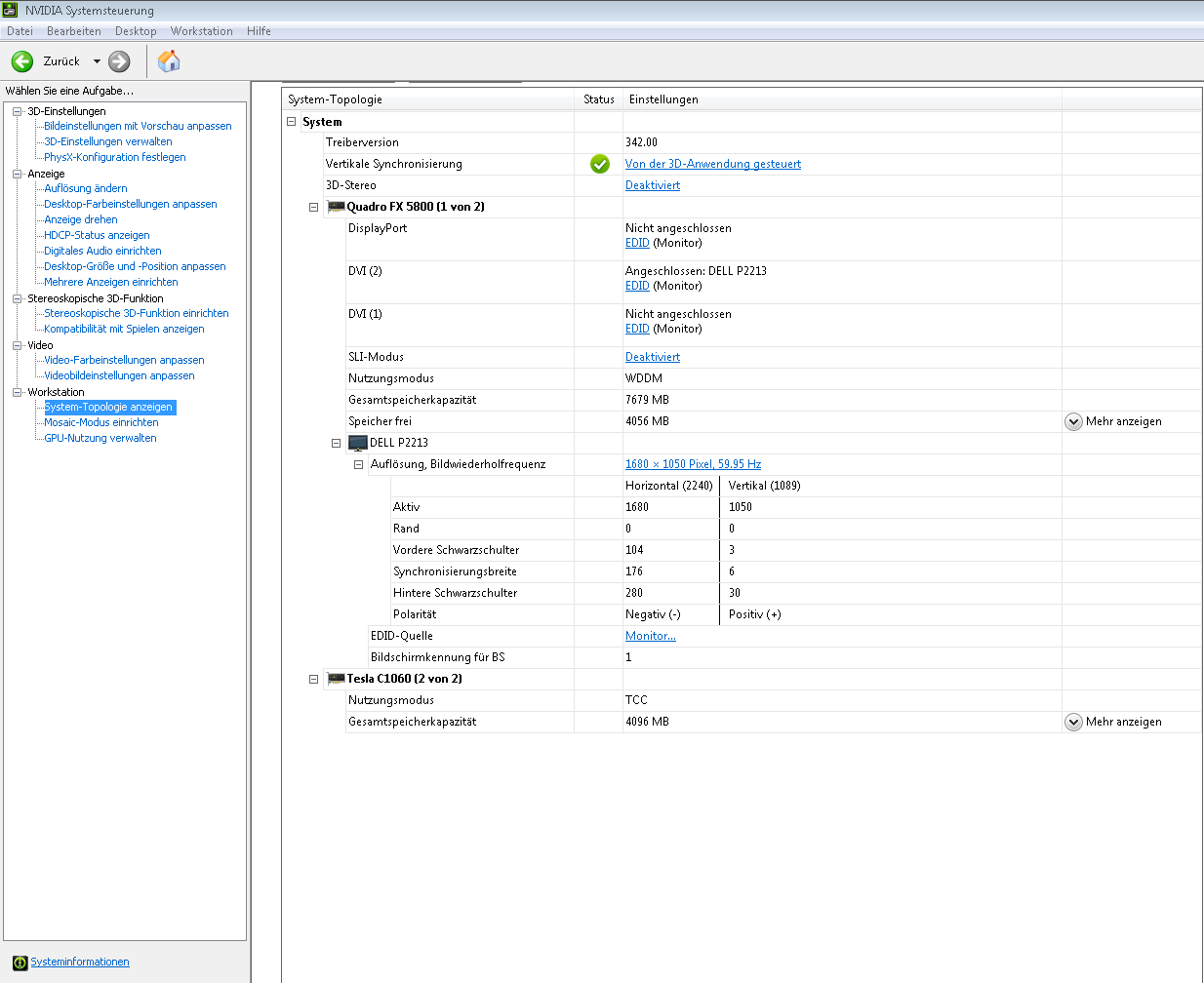Select HDCP-Status anzeigen
The width and height of the screenshot is (1204, 983).
click(x=97, y=235)
